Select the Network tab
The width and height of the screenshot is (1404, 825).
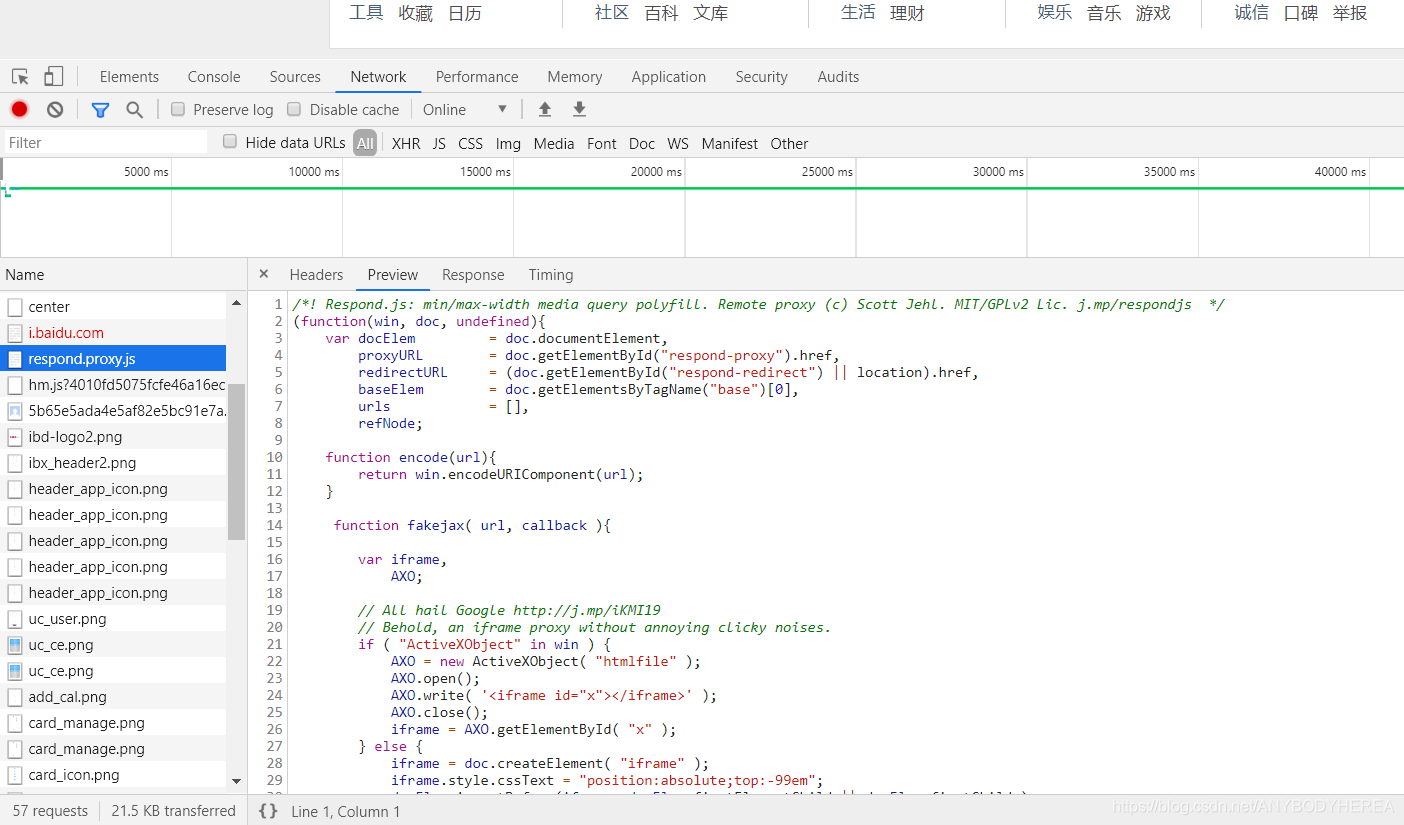tap(378, 77)
